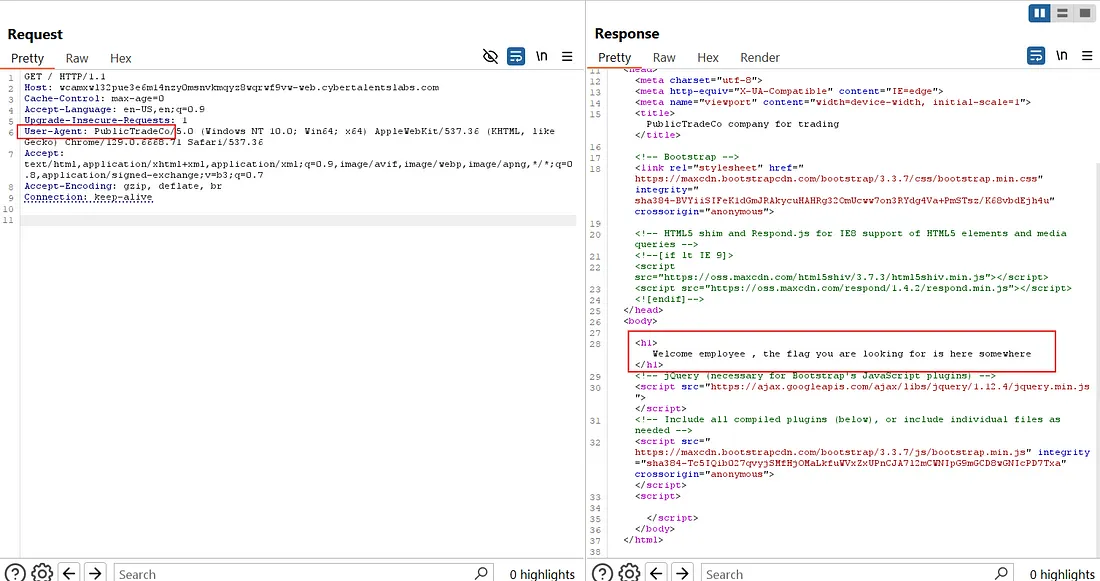The image size is (1100, 581).
Task: Click the "<!-- Bootstrap -->" comment line
Action: pyautogui.click(x=687, y=156)
